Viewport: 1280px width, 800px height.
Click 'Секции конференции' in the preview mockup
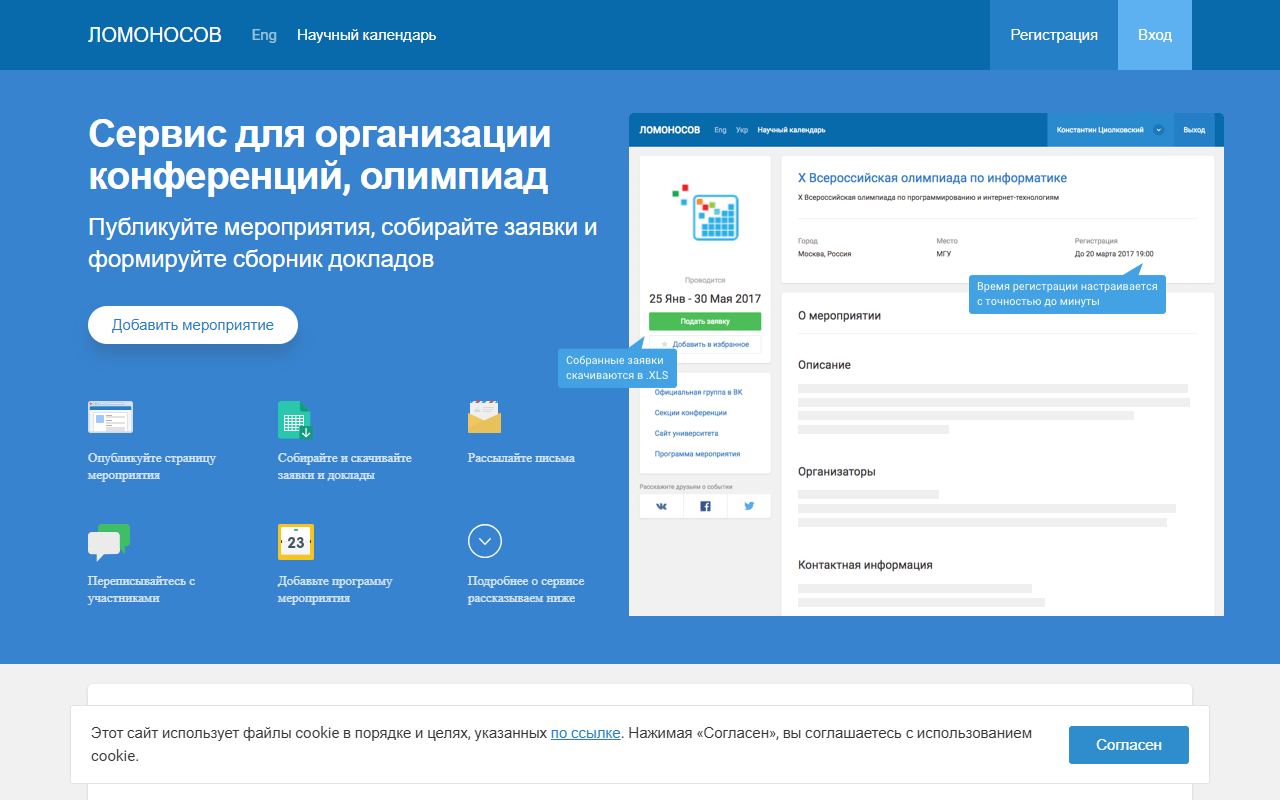[691, 413]
